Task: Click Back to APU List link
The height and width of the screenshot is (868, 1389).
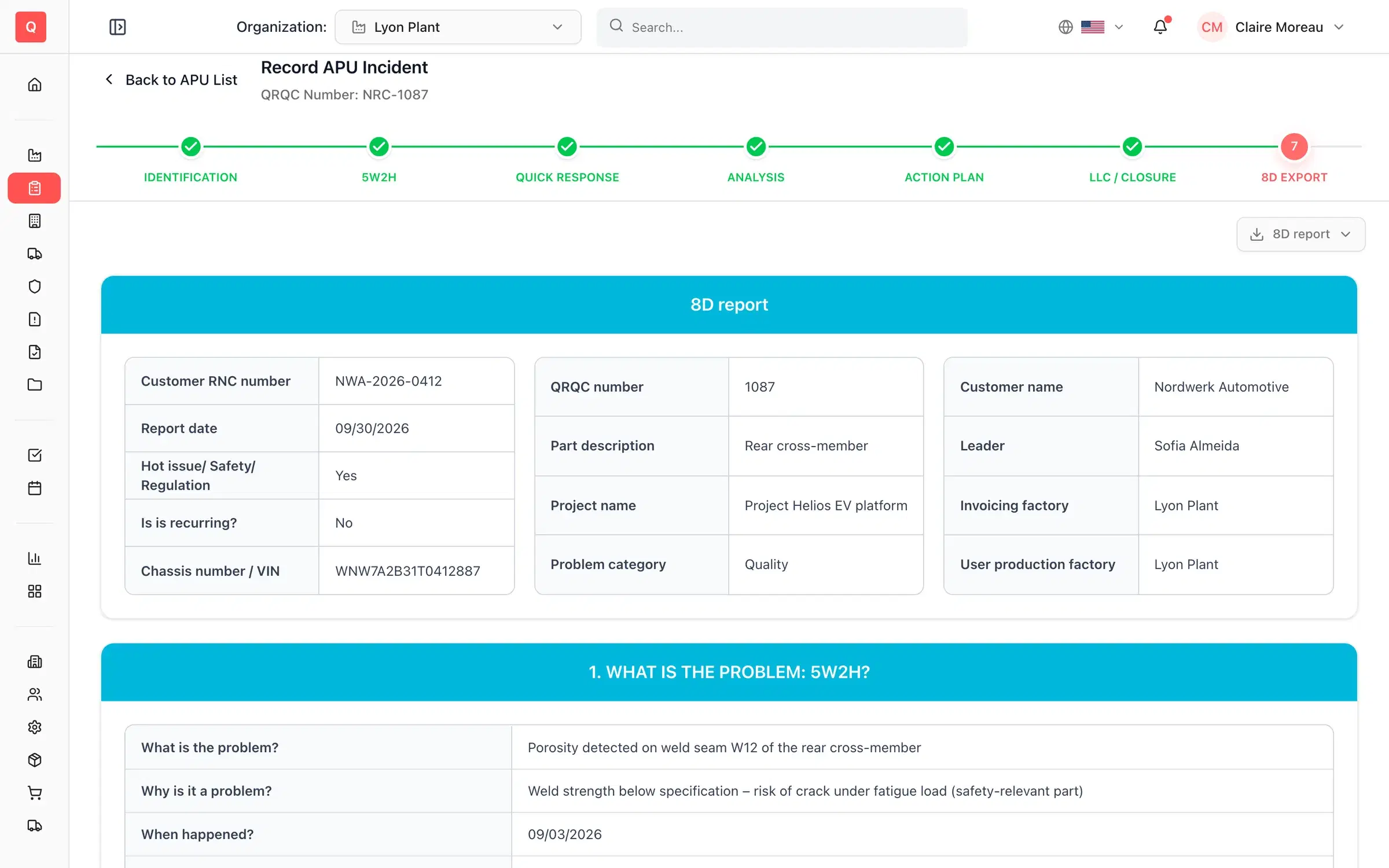Action: click(x=171, y=80)
